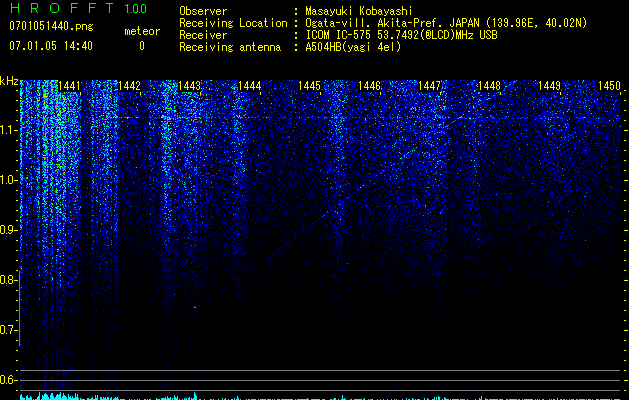Screen dimensions: 629x400
Task: Click the 0.8 kHz frequency axis label
Action: click(x=7, y=280)
